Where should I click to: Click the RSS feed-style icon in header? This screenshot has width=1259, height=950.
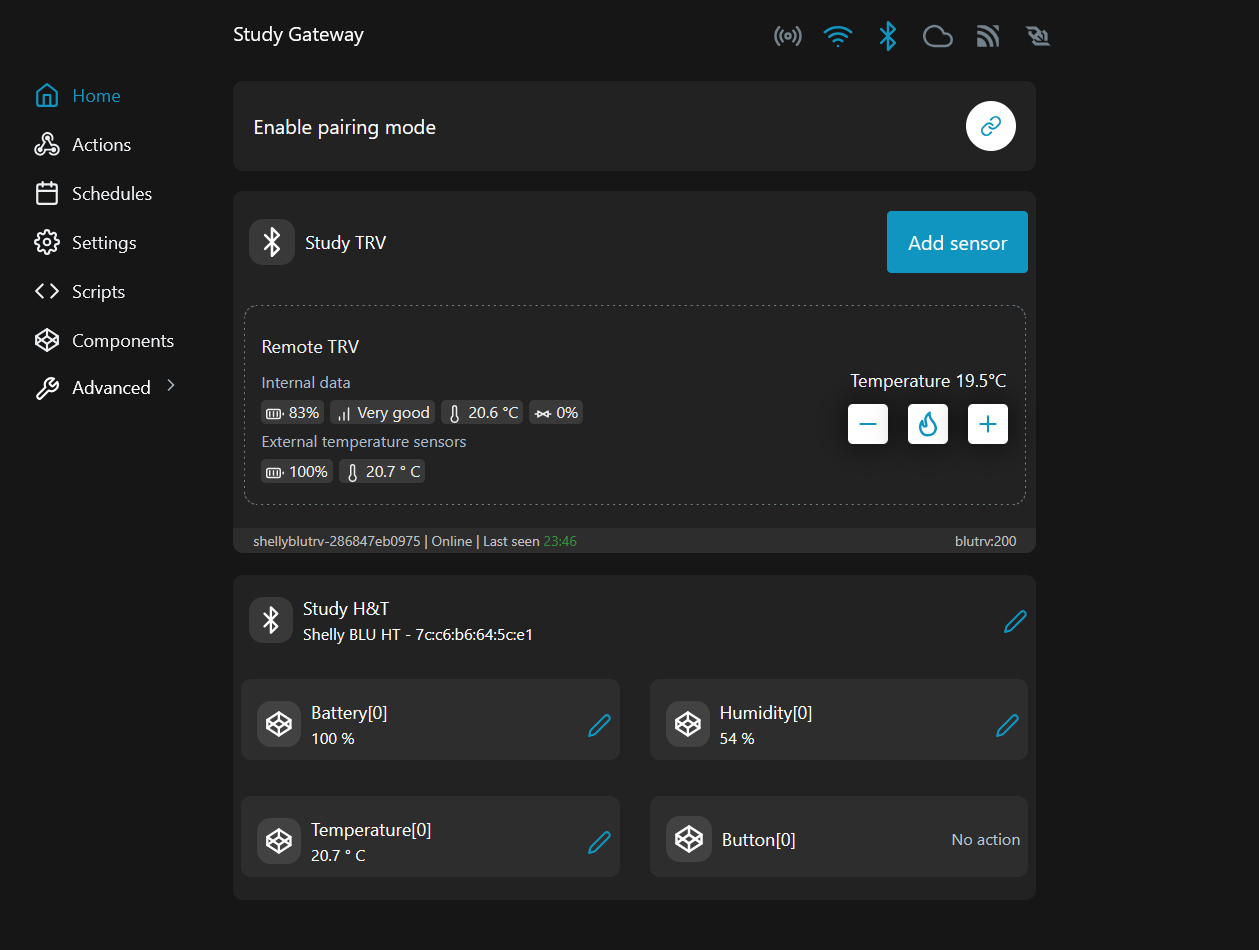(988, 37)
